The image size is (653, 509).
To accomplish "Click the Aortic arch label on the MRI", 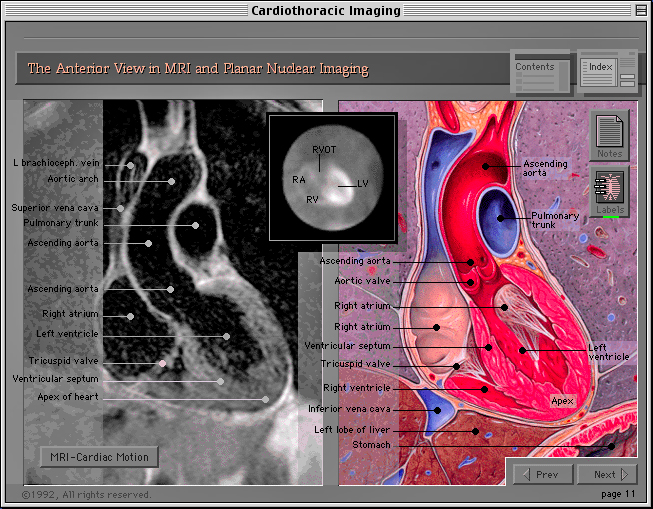I will tap(72, 179).
